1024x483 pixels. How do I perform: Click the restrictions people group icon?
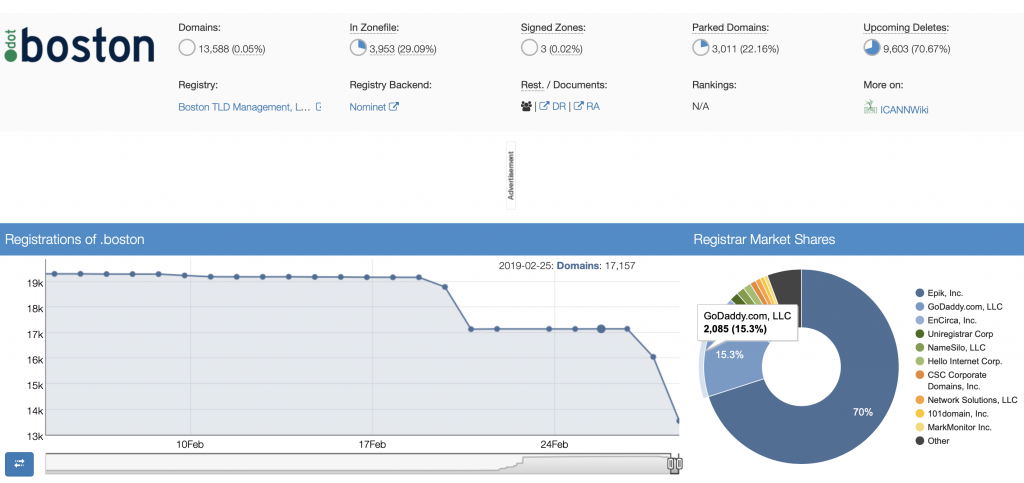click(526, 106)
